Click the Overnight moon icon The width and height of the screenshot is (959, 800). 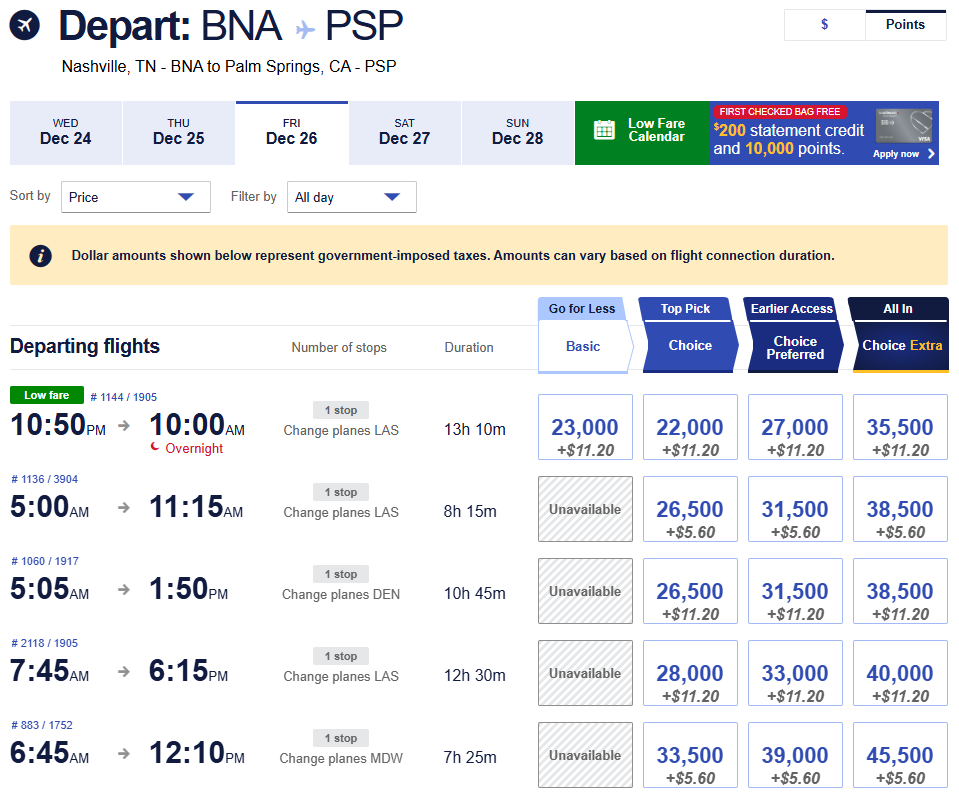point(155,447)
